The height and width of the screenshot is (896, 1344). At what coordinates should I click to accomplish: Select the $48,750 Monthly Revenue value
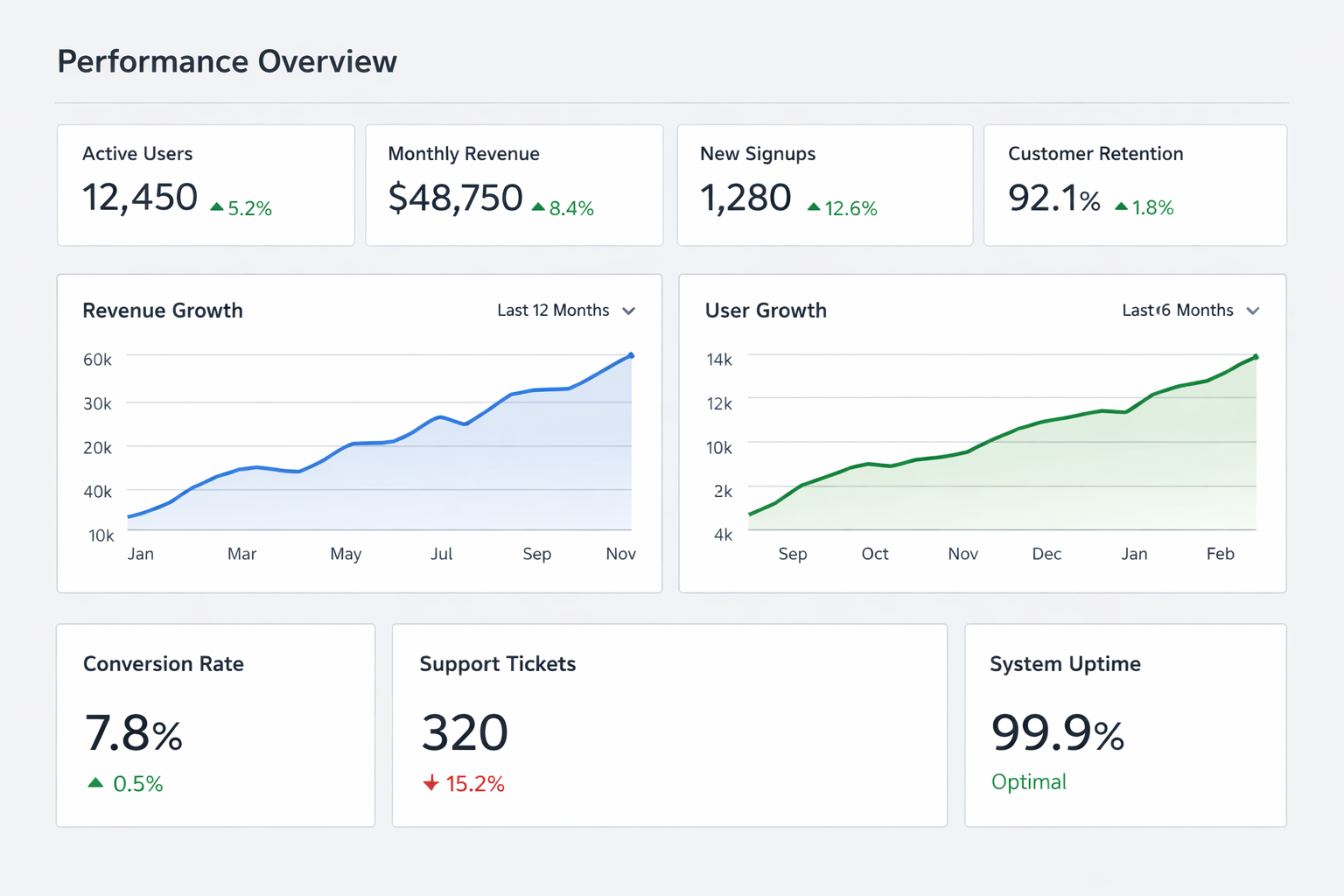[455, 198]
